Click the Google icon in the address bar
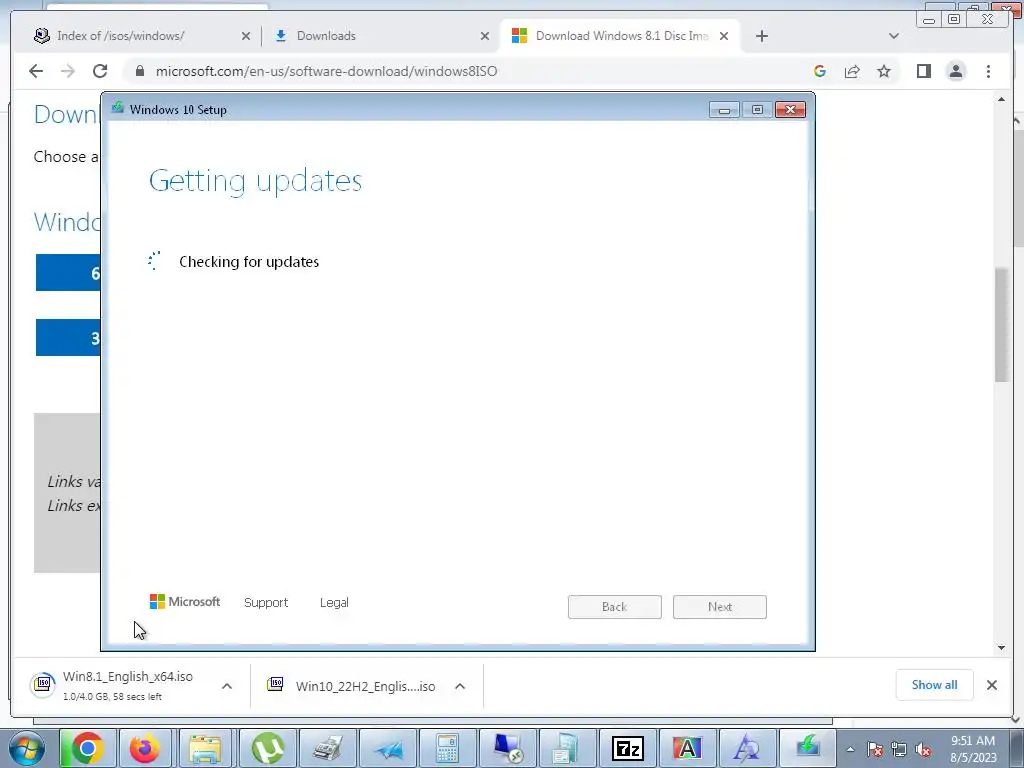Screen dimensions: 1024x768 pyautogui.click(x=820, y=71)
